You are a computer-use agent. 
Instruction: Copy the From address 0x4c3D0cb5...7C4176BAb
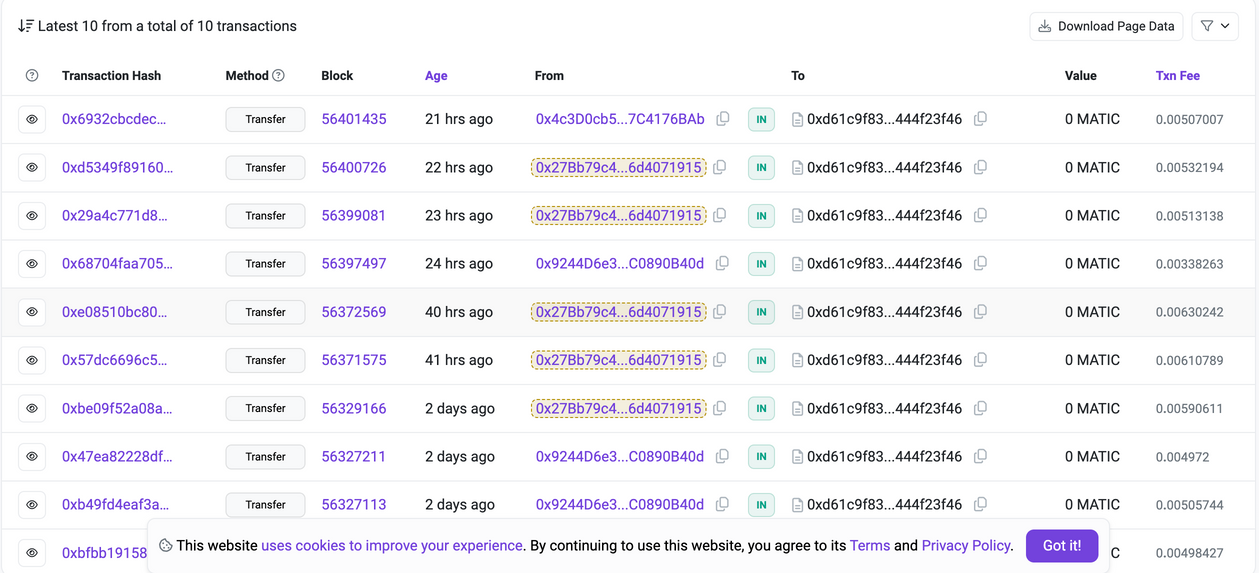pos(723,119)
